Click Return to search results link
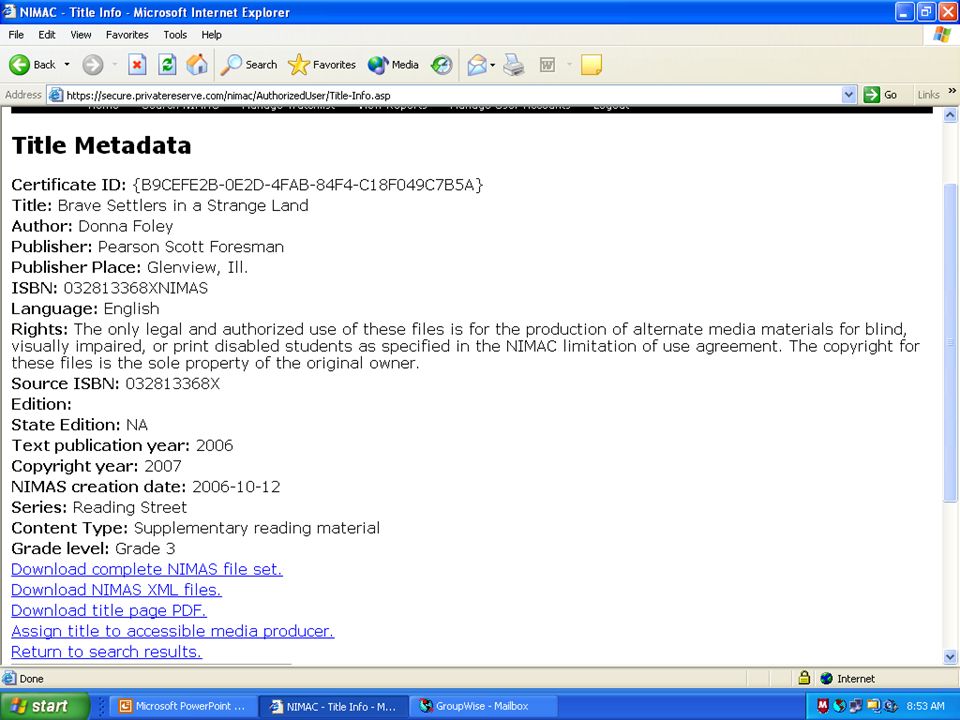The image size is (960, 720). pos(107,652)
